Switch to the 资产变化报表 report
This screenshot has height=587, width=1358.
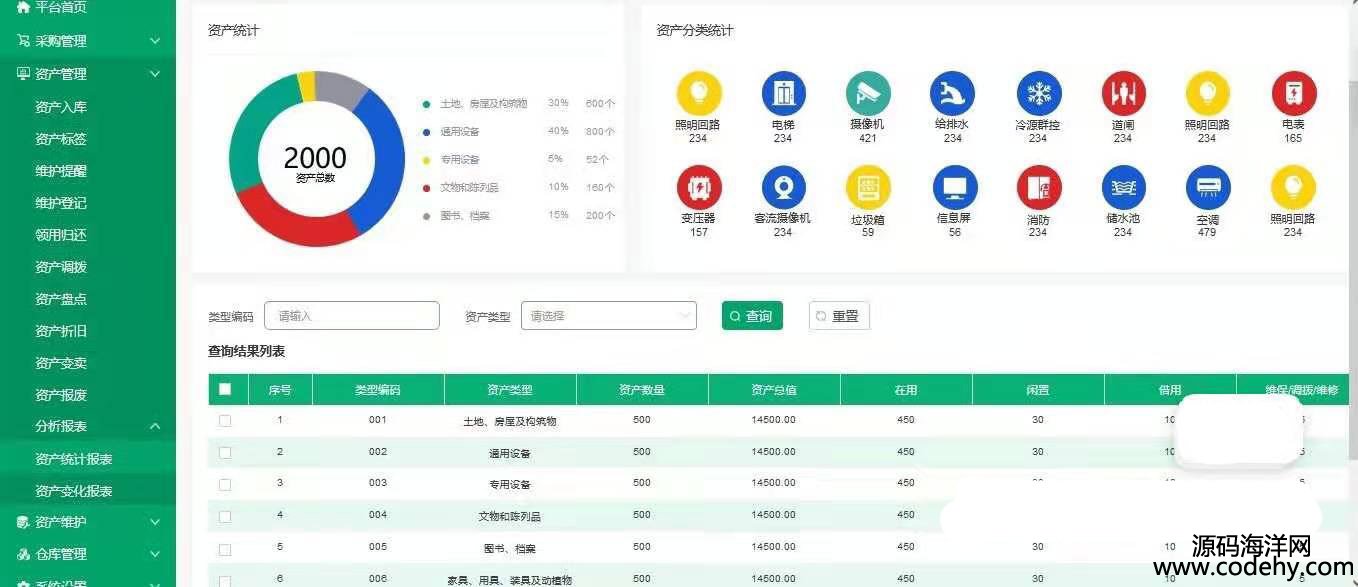74,491
